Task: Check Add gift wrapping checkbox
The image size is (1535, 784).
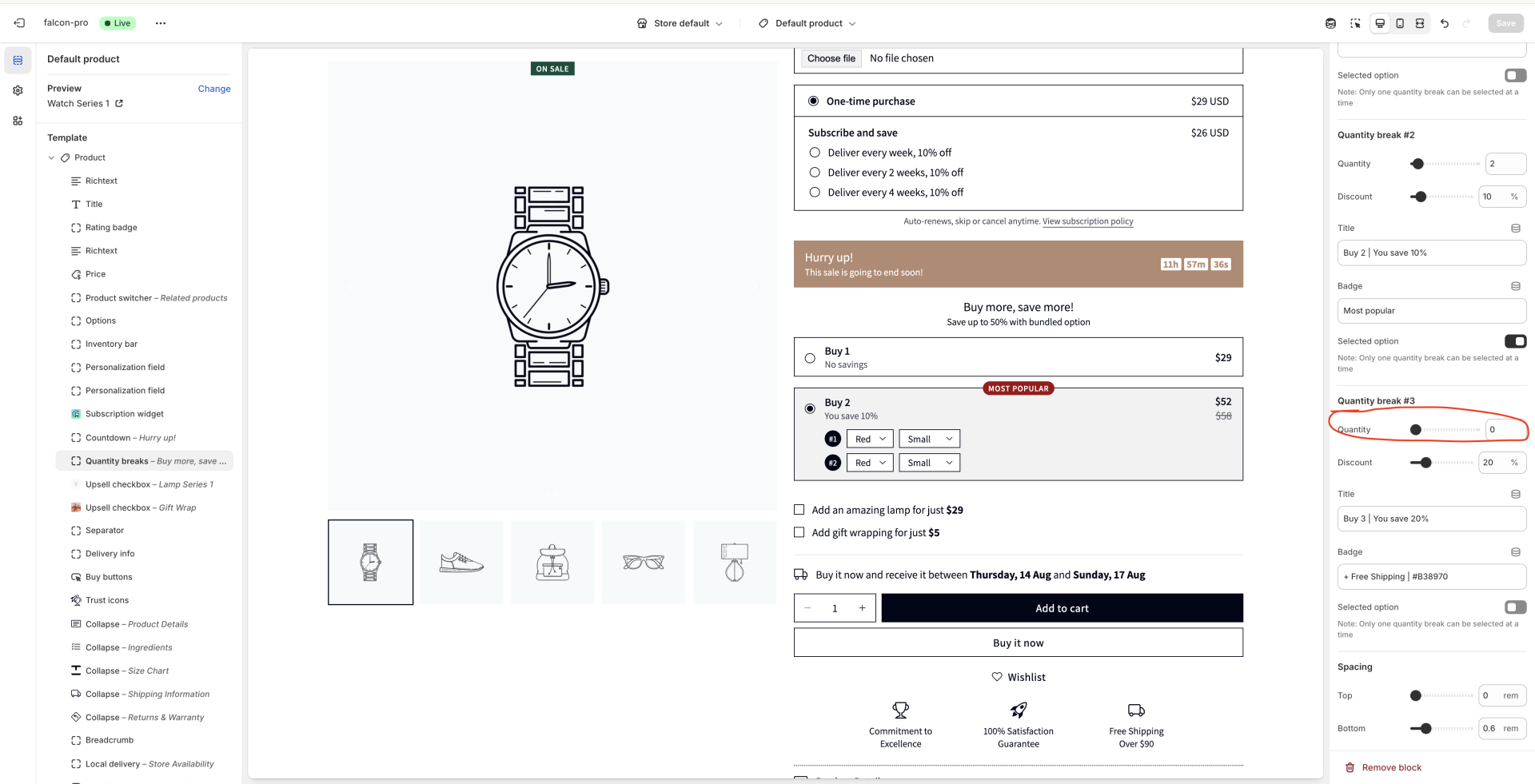Action: pyautogui.click(x=799, y=532)
